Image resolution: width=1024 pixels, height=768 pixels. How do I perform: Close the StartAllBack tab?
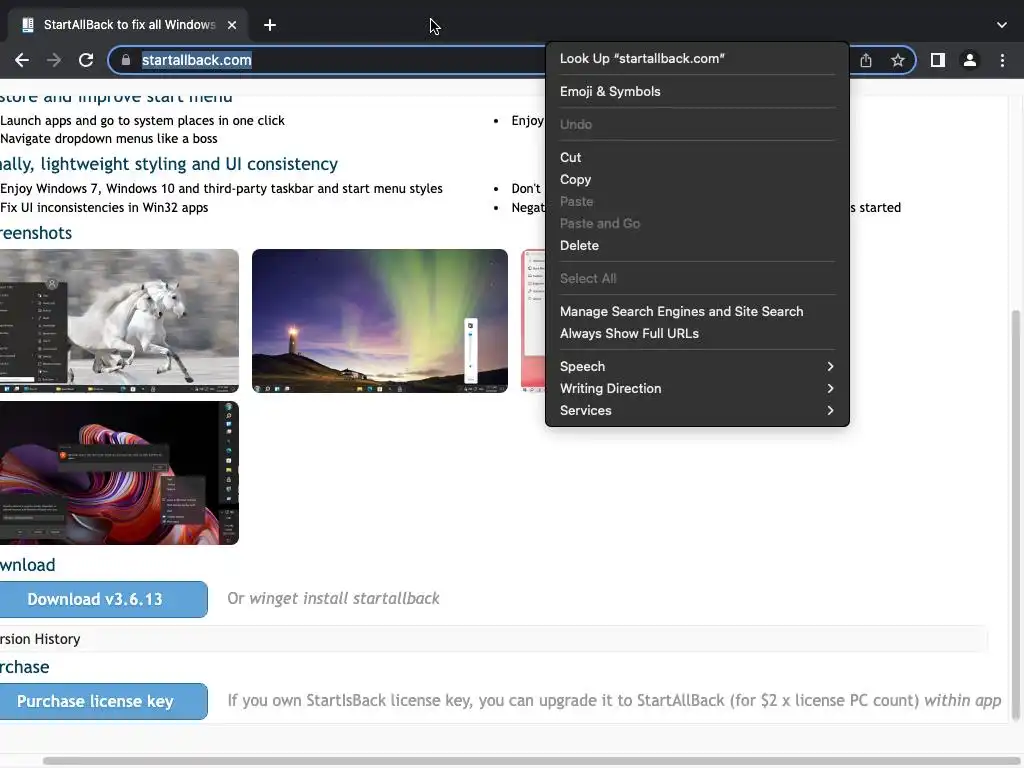(x=232, y=25)
